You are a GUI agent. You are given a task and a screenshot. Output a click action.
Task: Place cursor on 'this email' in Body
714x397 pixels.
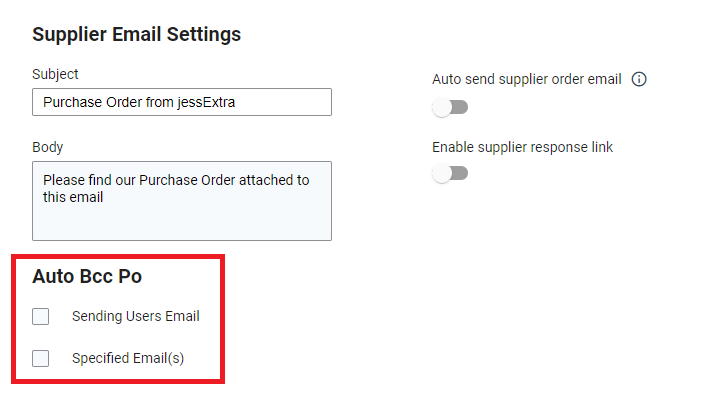coord(73,197)
